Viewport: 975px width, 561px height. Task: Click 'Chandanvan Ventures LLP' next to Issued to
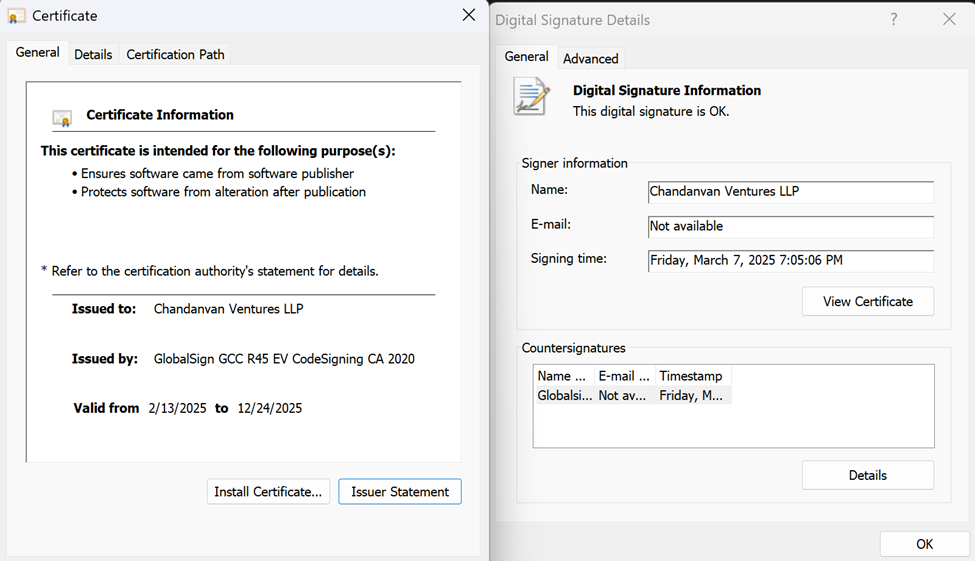click(x=228, y=309)
